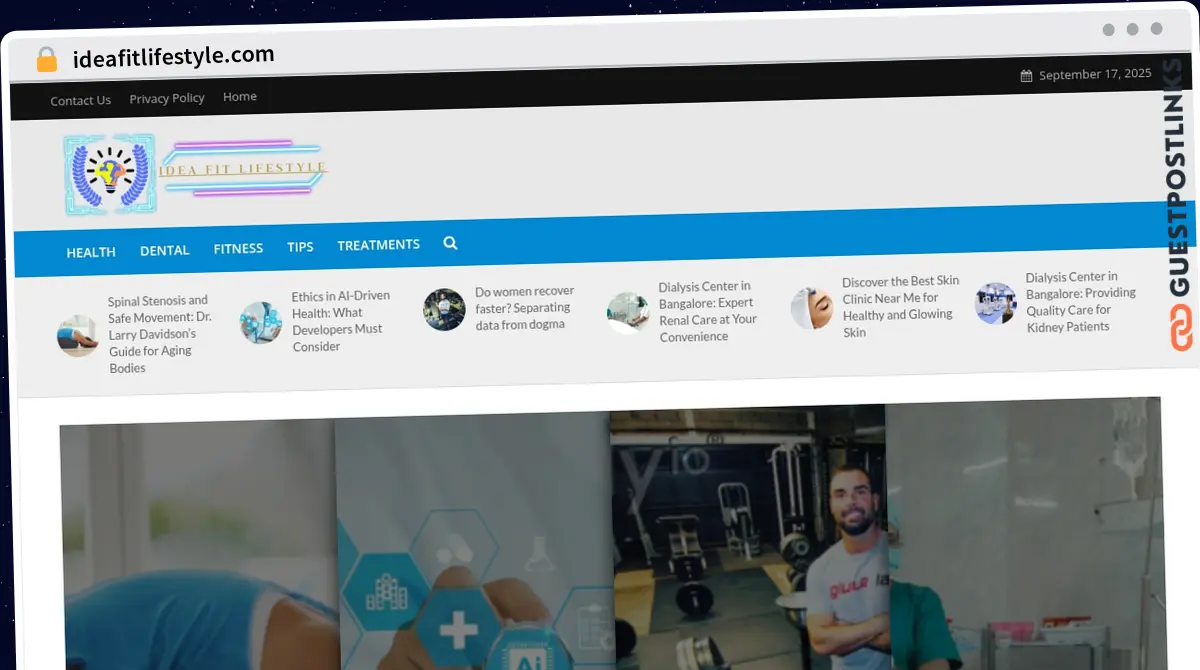Screen dimensions: 1200x670
Task: Click the September 17, 2025 date text
Action: coord(1095,75)
